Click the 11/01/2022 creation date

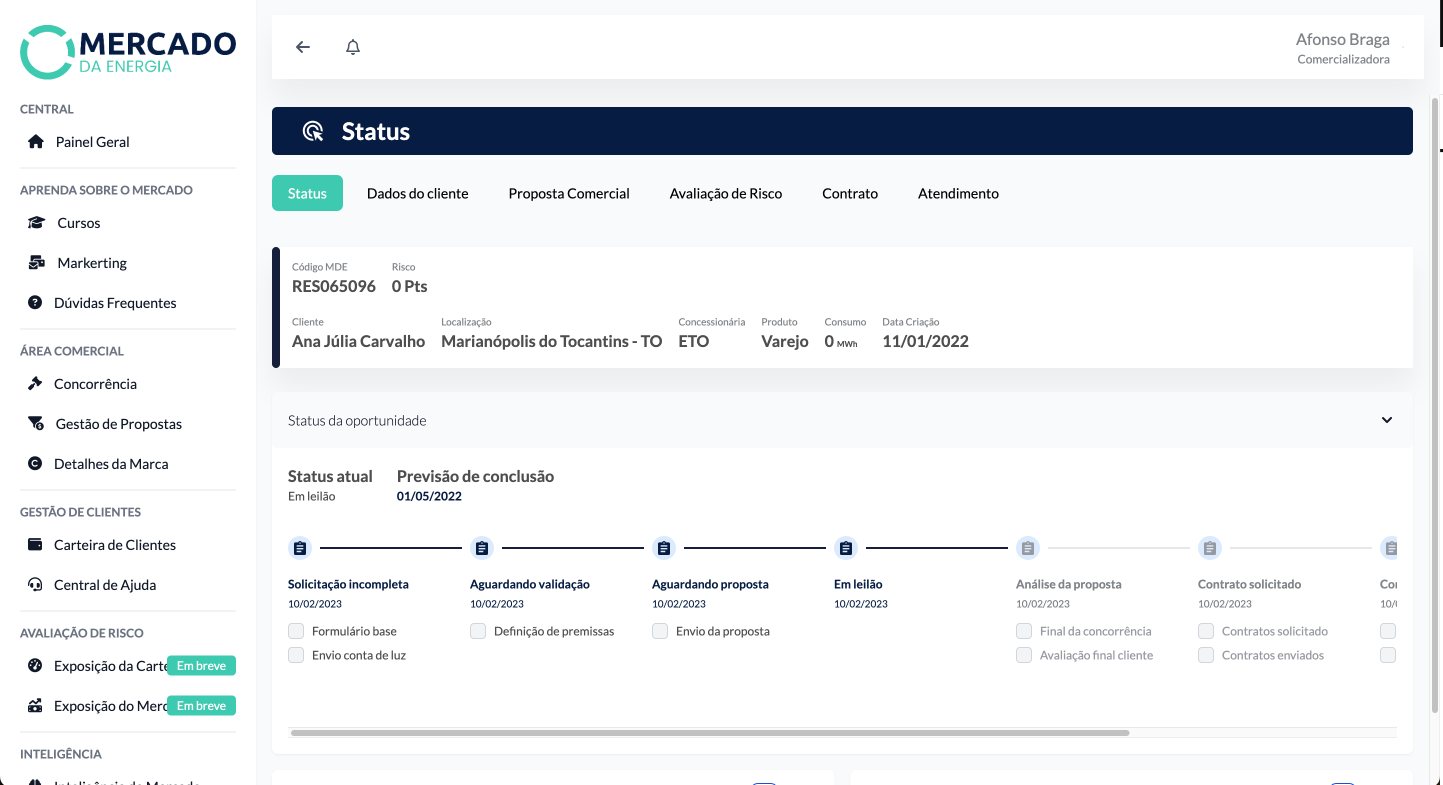[x=925, y=341]
